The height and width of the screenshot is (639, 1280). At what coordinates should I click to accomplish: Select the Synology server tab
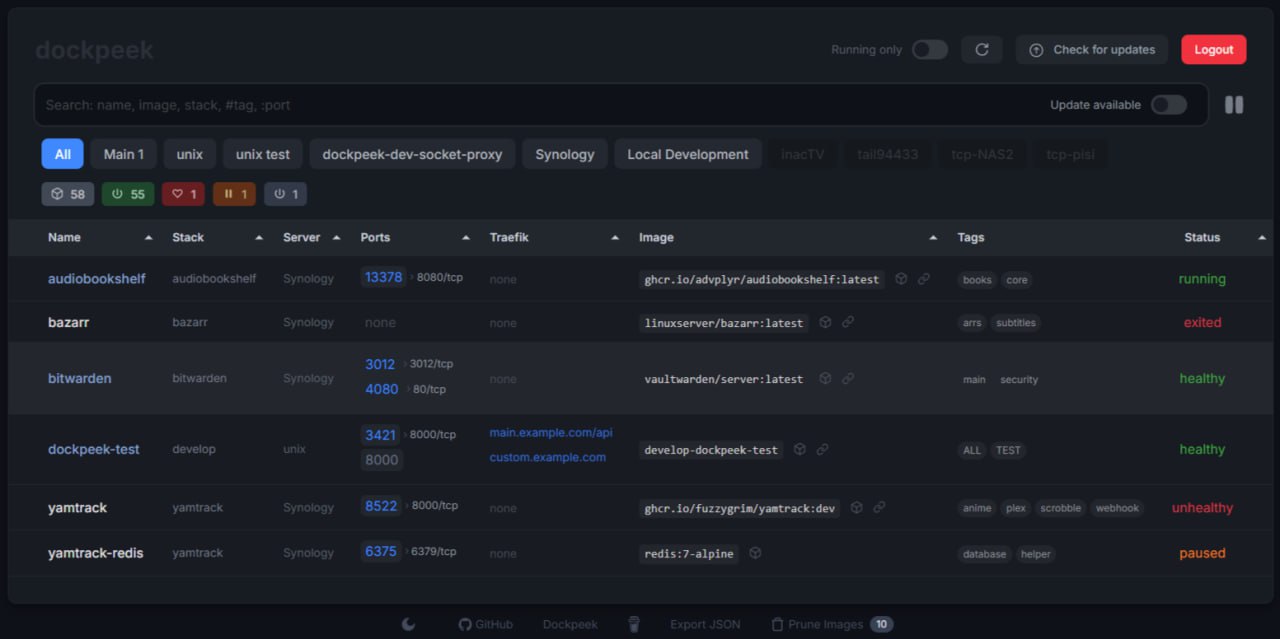[x=564, y=154]
